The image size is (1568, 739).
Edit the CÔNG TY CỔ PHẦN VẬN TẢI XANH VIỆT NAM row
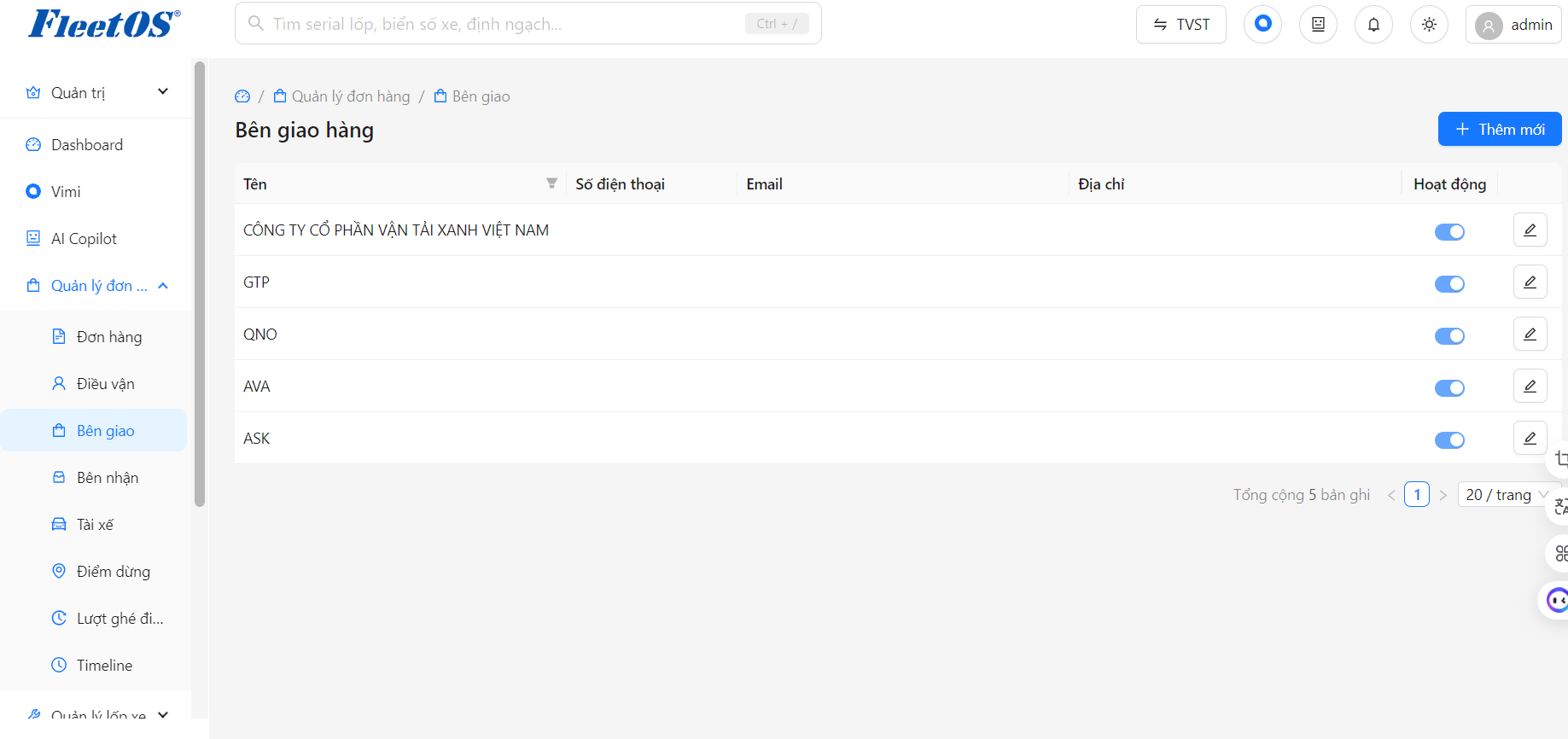[x=1530, y=230]
